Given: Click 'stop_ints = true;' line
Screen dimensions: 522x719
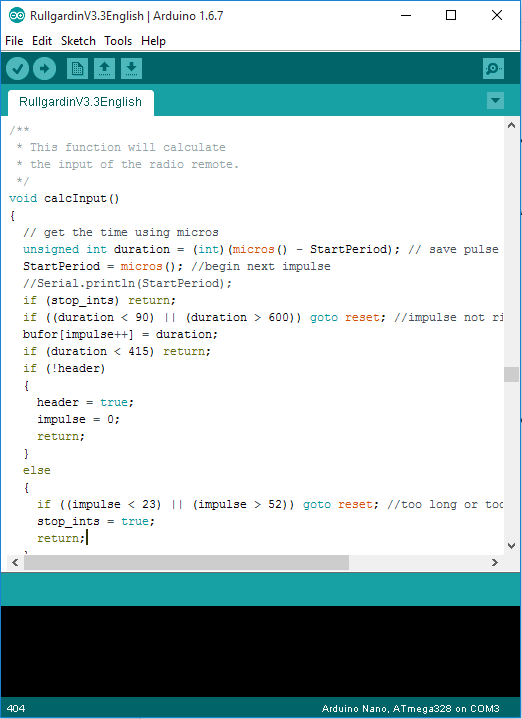Looking at the screenshot, I should (x=96, y=521).
